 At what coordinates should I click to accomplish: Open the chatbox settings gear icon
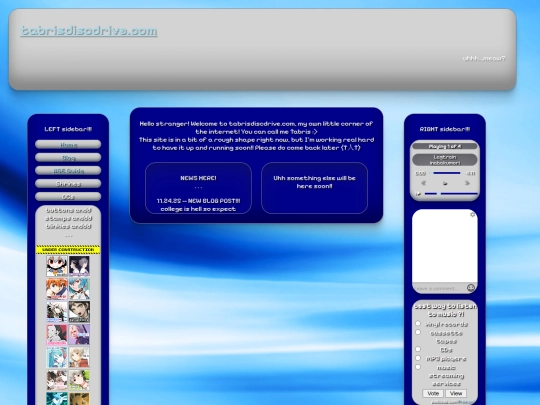point(472,215)
